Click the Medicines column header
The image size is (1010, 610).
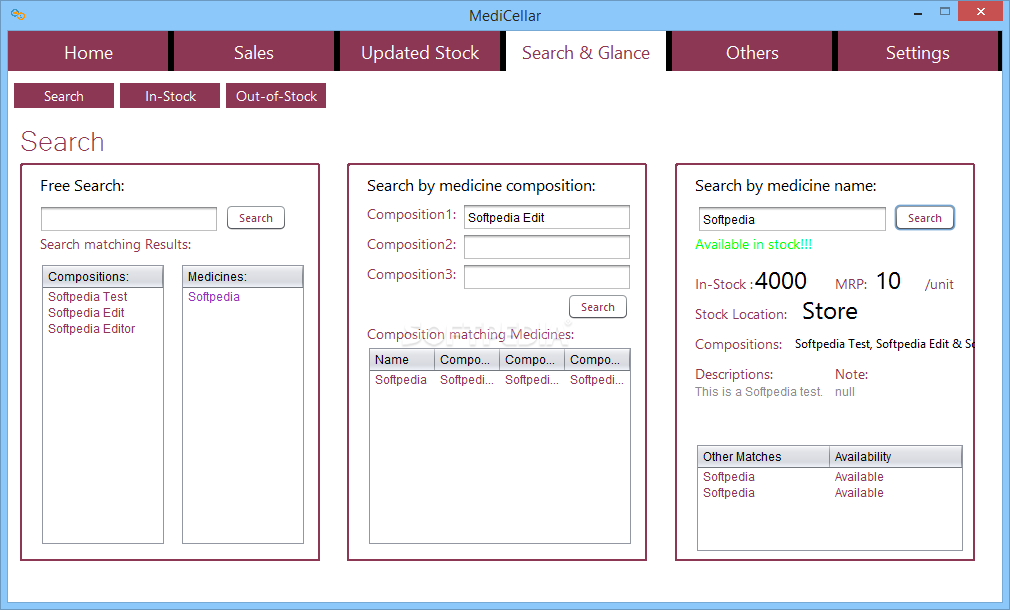(243, 276)
